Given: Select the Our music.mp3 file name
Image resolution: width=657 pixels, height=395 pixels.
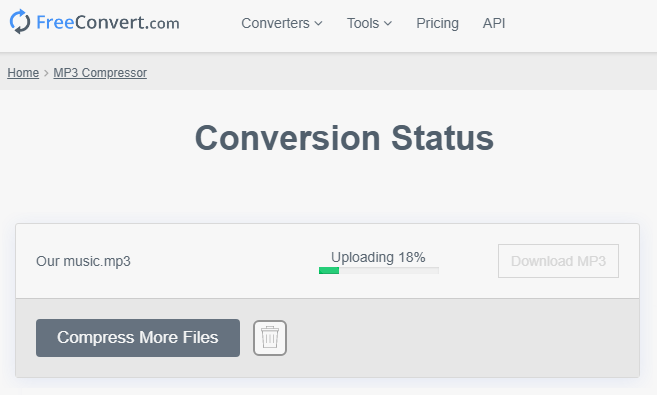Looking at the screenshot, I should click(83, 261).
